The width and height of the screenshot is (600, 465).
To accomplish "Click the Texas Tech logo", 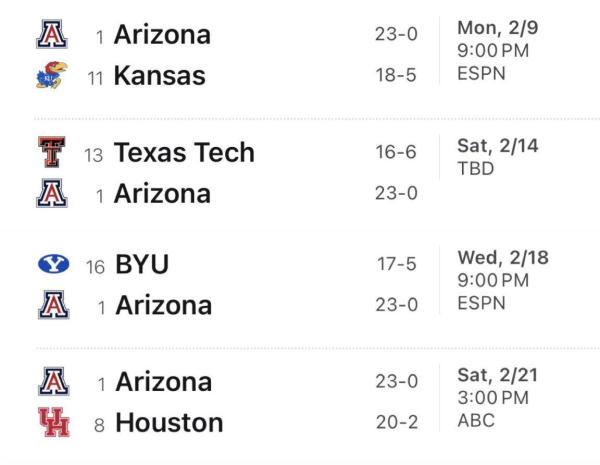I will tap(49, 153).
